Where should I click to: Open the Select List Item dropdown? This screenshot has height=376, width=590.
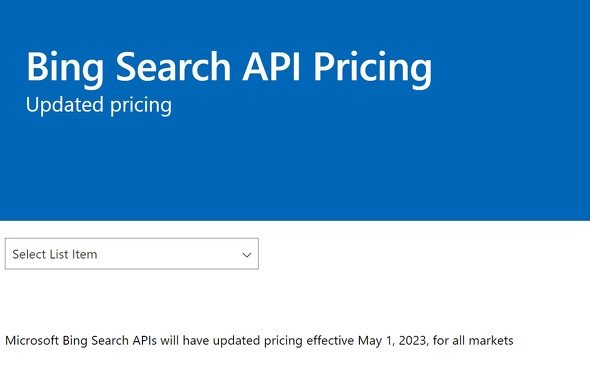(x=132, y=254)
